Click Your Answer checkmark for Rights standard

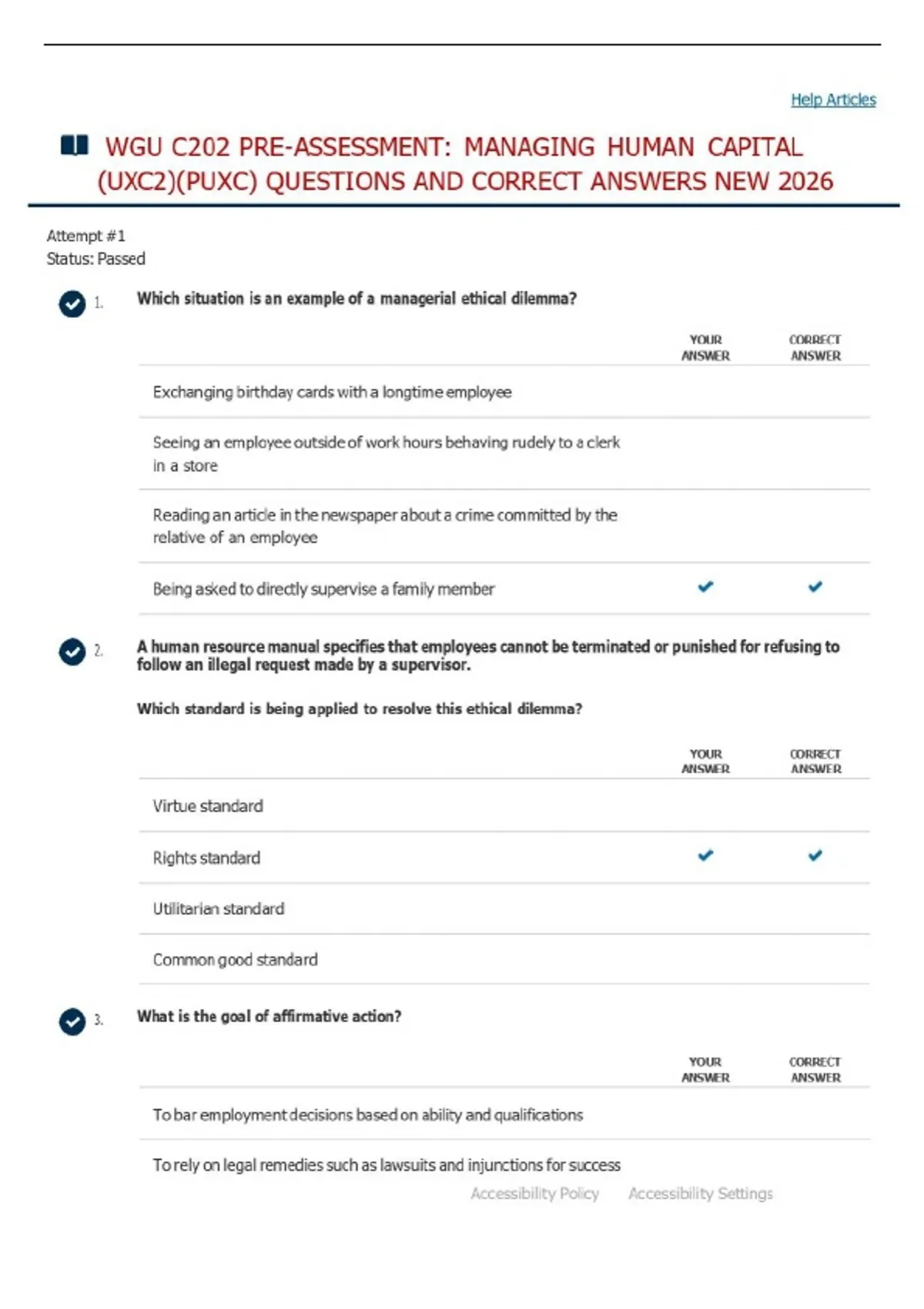705,855
